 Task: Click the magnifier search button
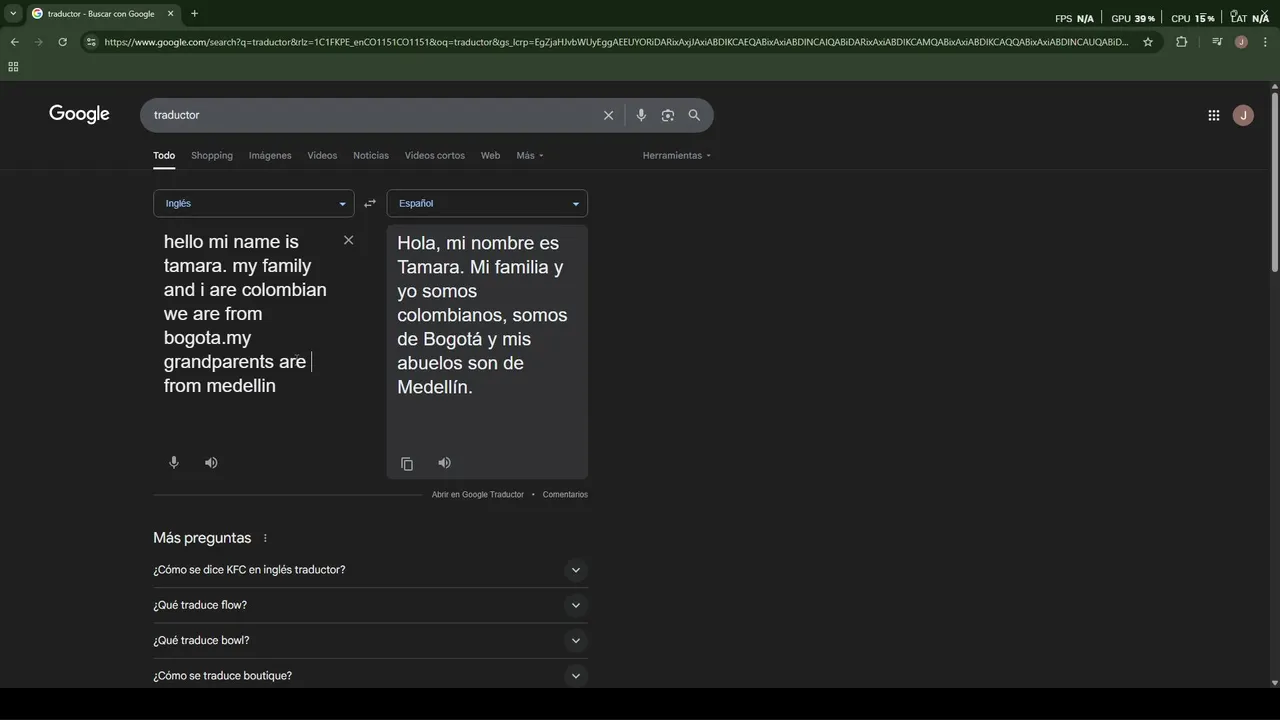point(694,115)
